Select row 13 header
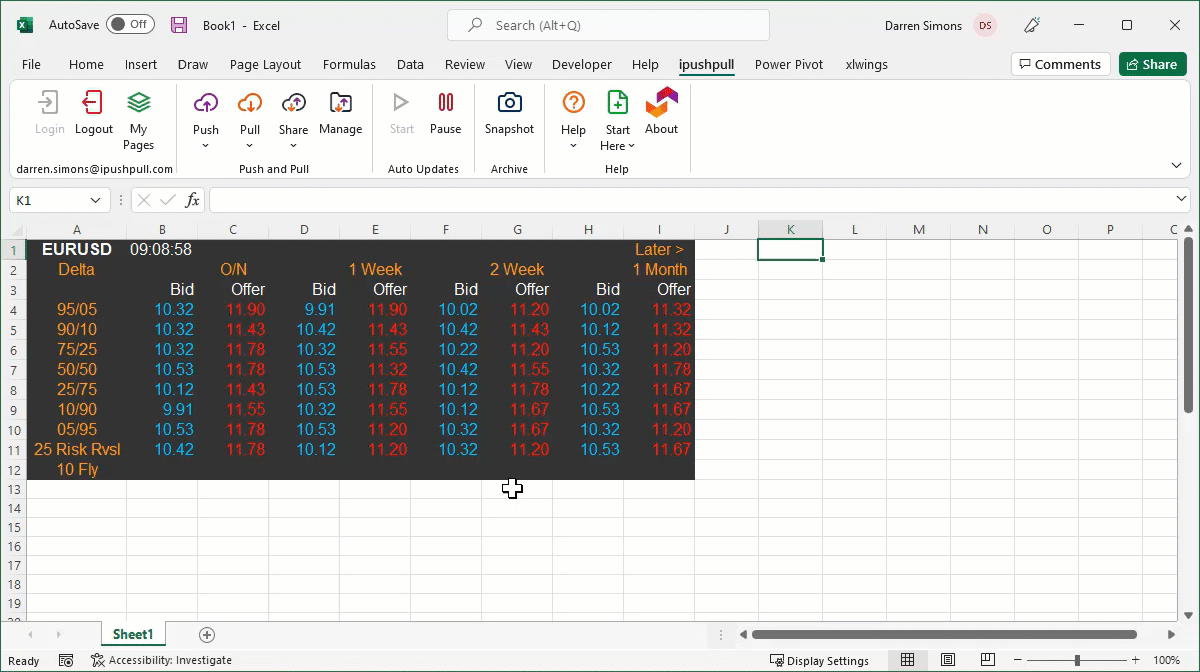This screenshot has width=1200, height=672. 14,489
